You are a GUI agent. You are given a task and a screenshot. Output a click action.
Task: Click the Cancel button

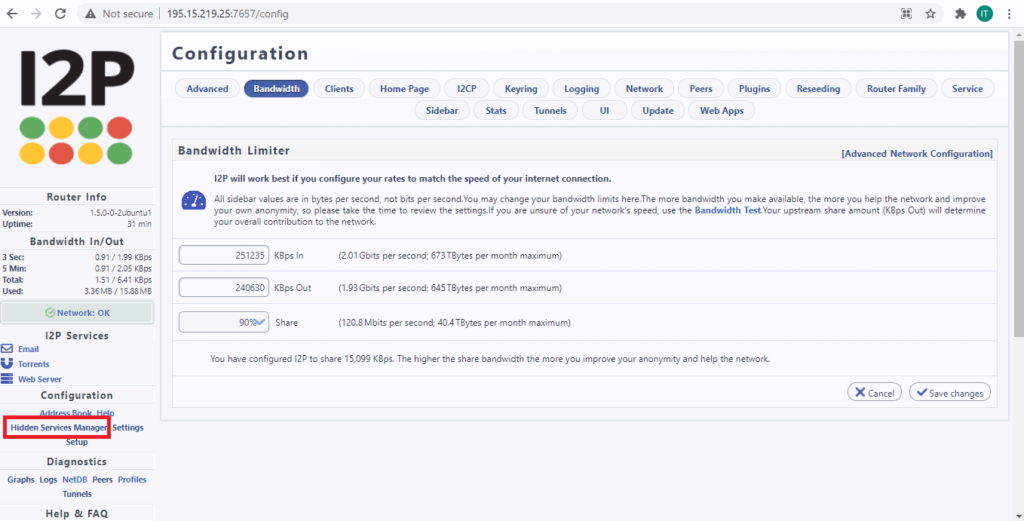pyautogui.click(x=874, y=392)
